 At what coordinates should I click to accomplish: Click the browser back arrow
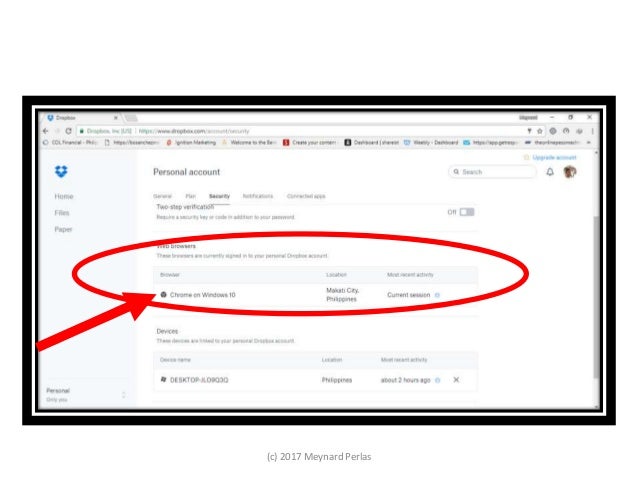(x=45, y=131)
